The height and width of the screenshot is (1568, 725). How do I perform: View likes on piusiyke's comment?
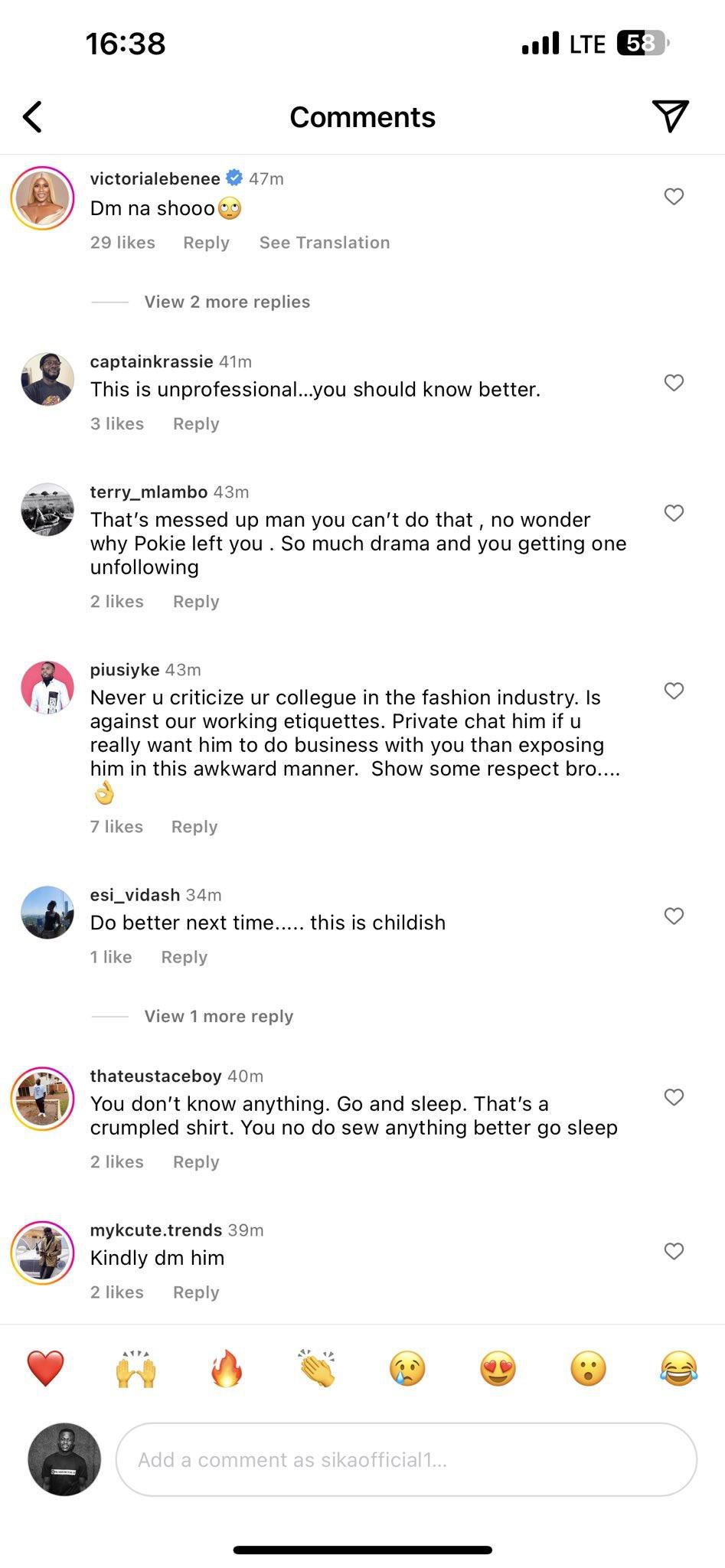(116, 826)
